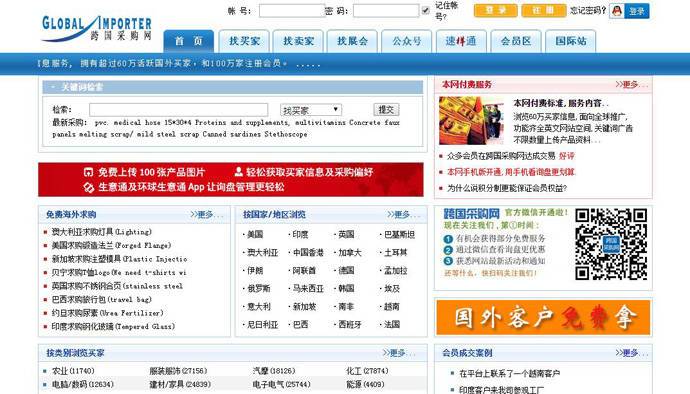This screenshot has height=394, width=690.
Task: Open the paid services money thumbnail
Action: tap(471, 121)
